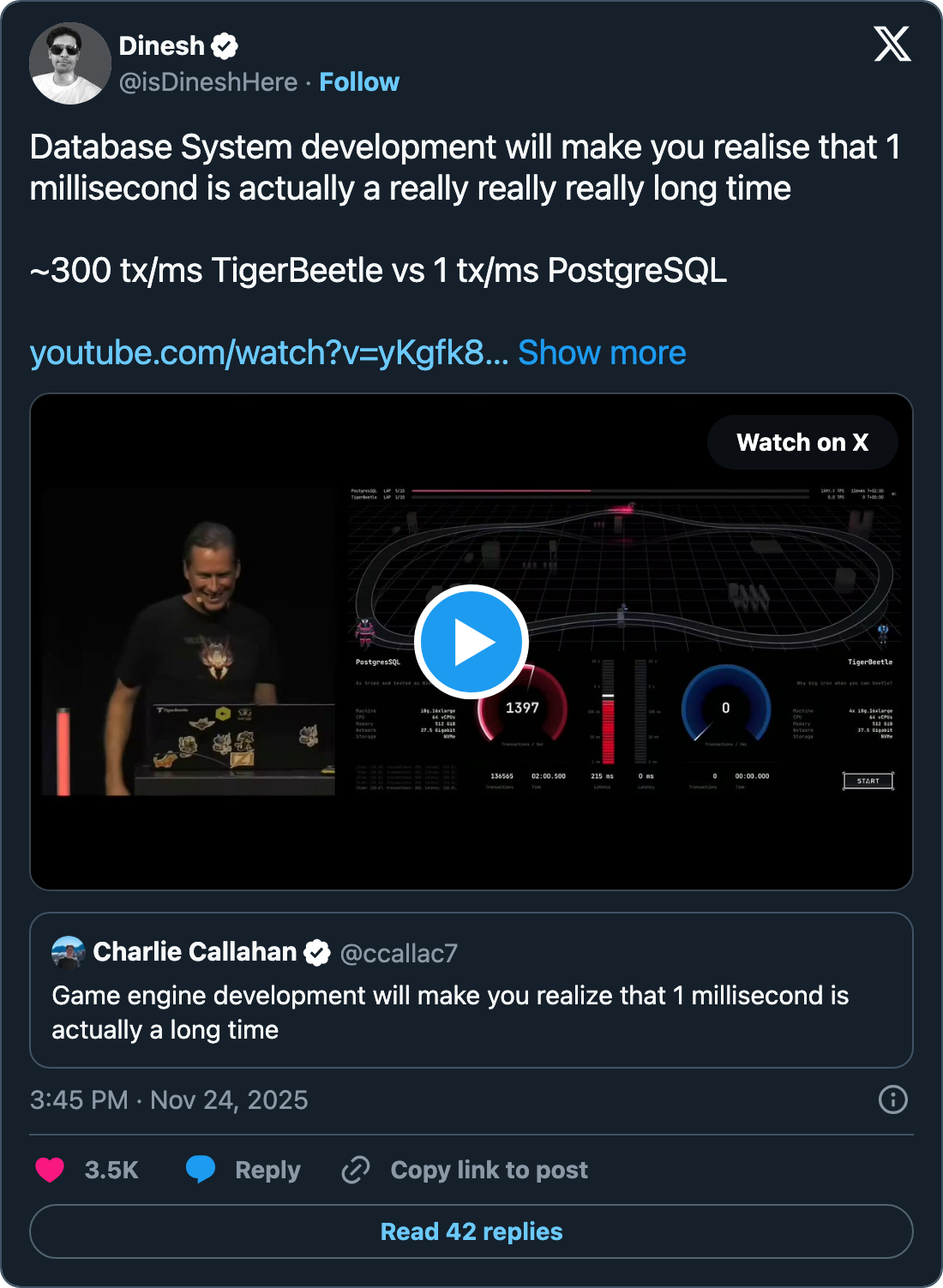The image size is (943, 1288).
Task: Open the @isDineshHere handle
Action: tap(208, 82)
